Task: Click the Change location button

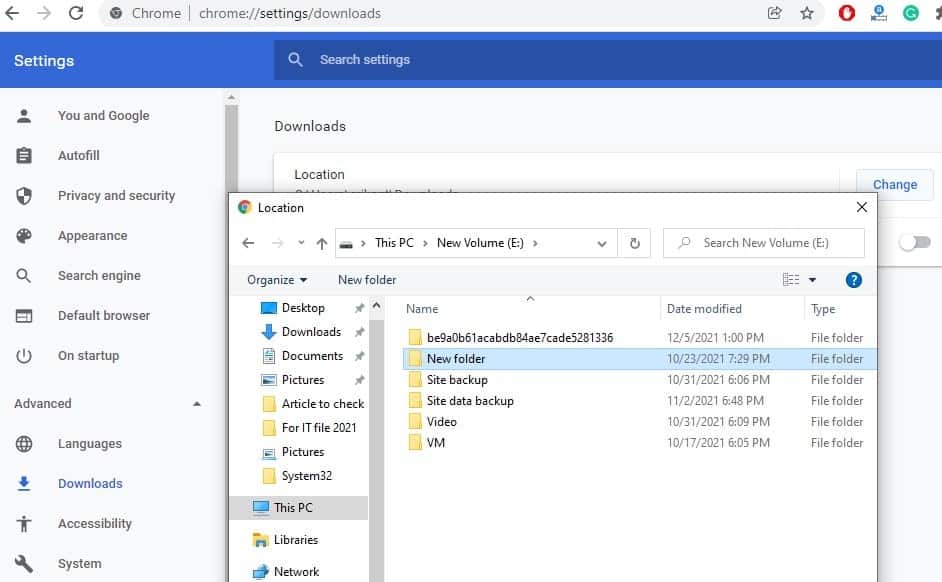Action: pos(894,184)
